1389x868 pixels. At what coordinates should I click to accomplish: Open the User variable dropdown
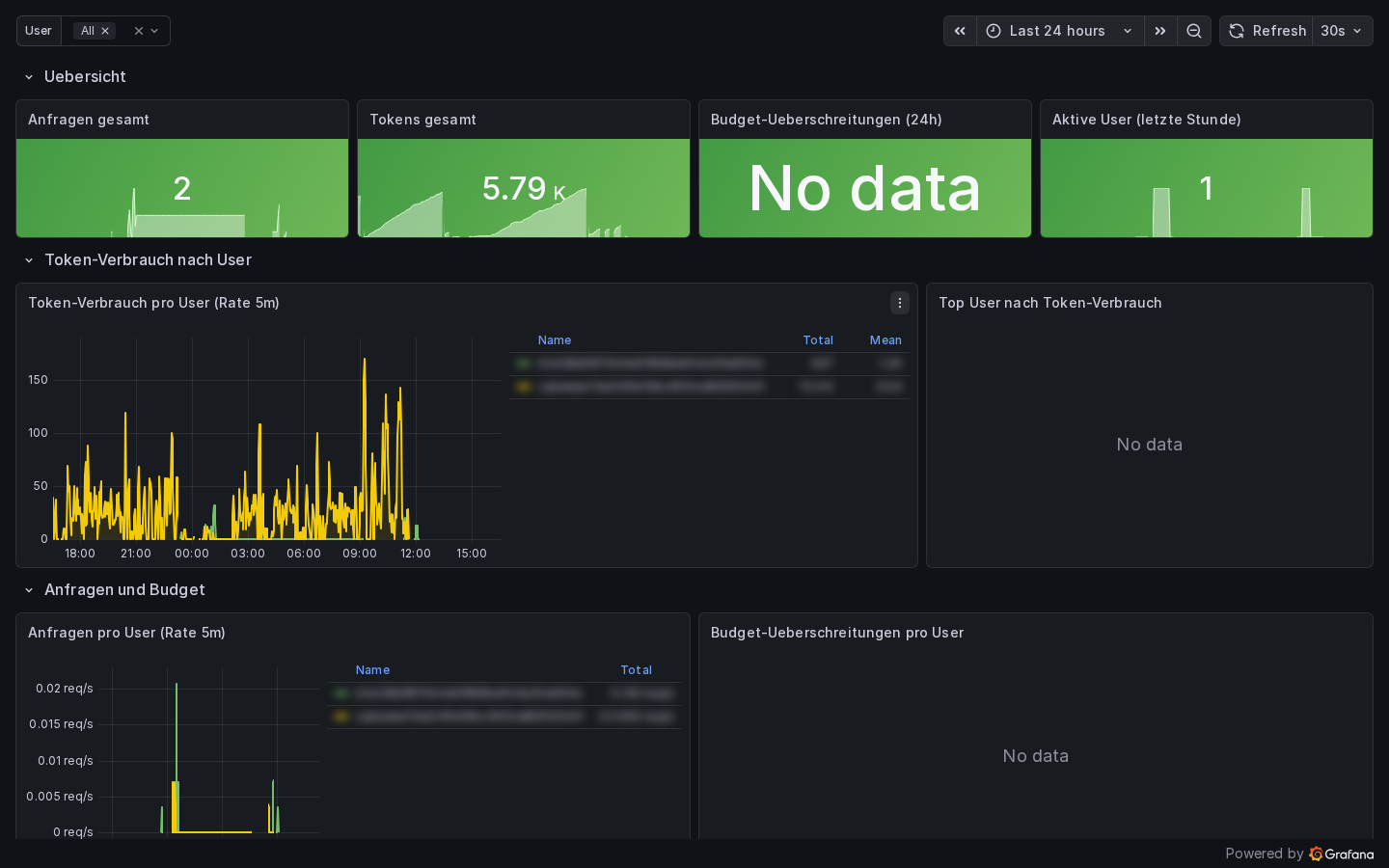154,31
